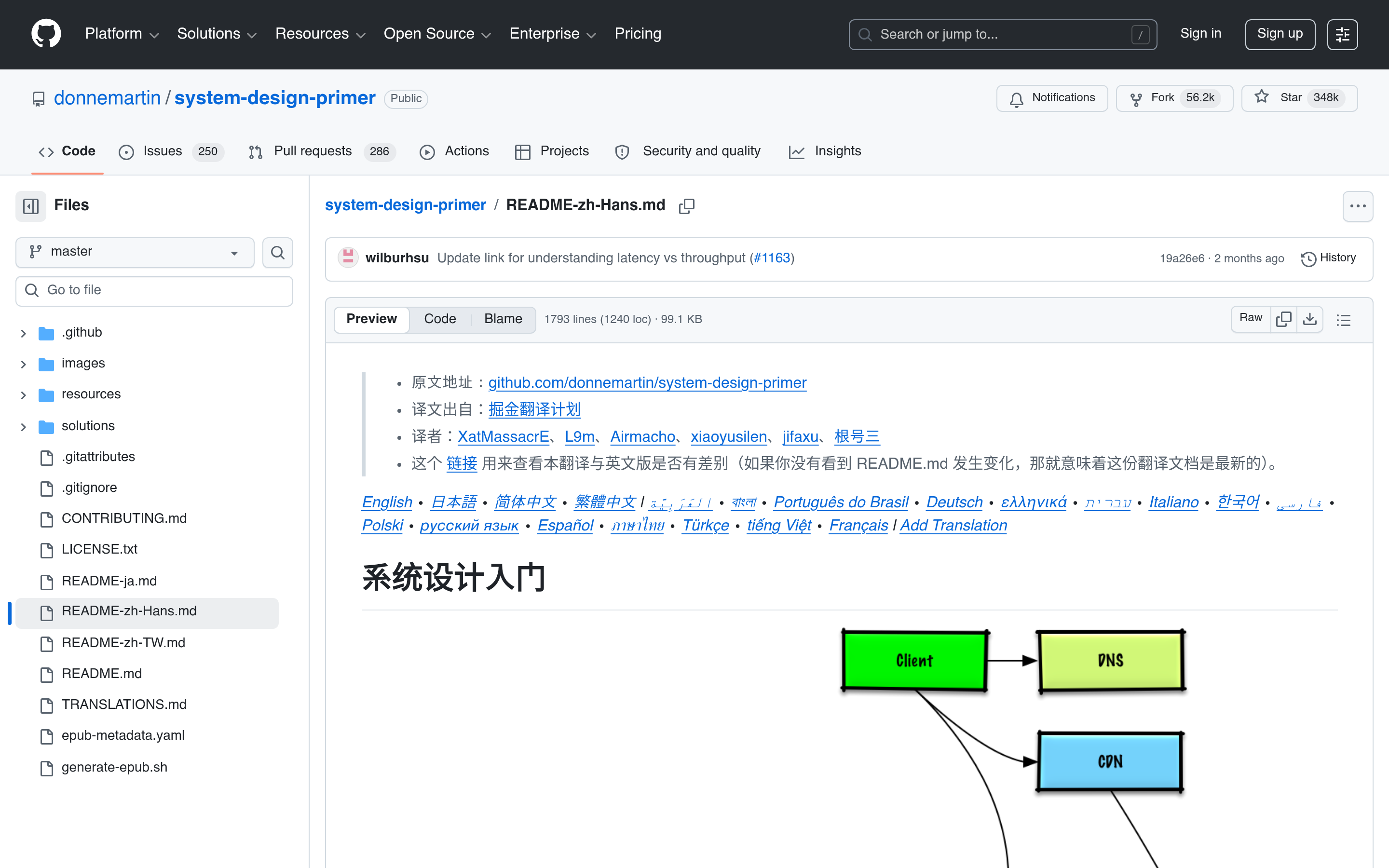Open the XatMassacrE translator link
1389x868 pixels.
[x=503, y=437]
